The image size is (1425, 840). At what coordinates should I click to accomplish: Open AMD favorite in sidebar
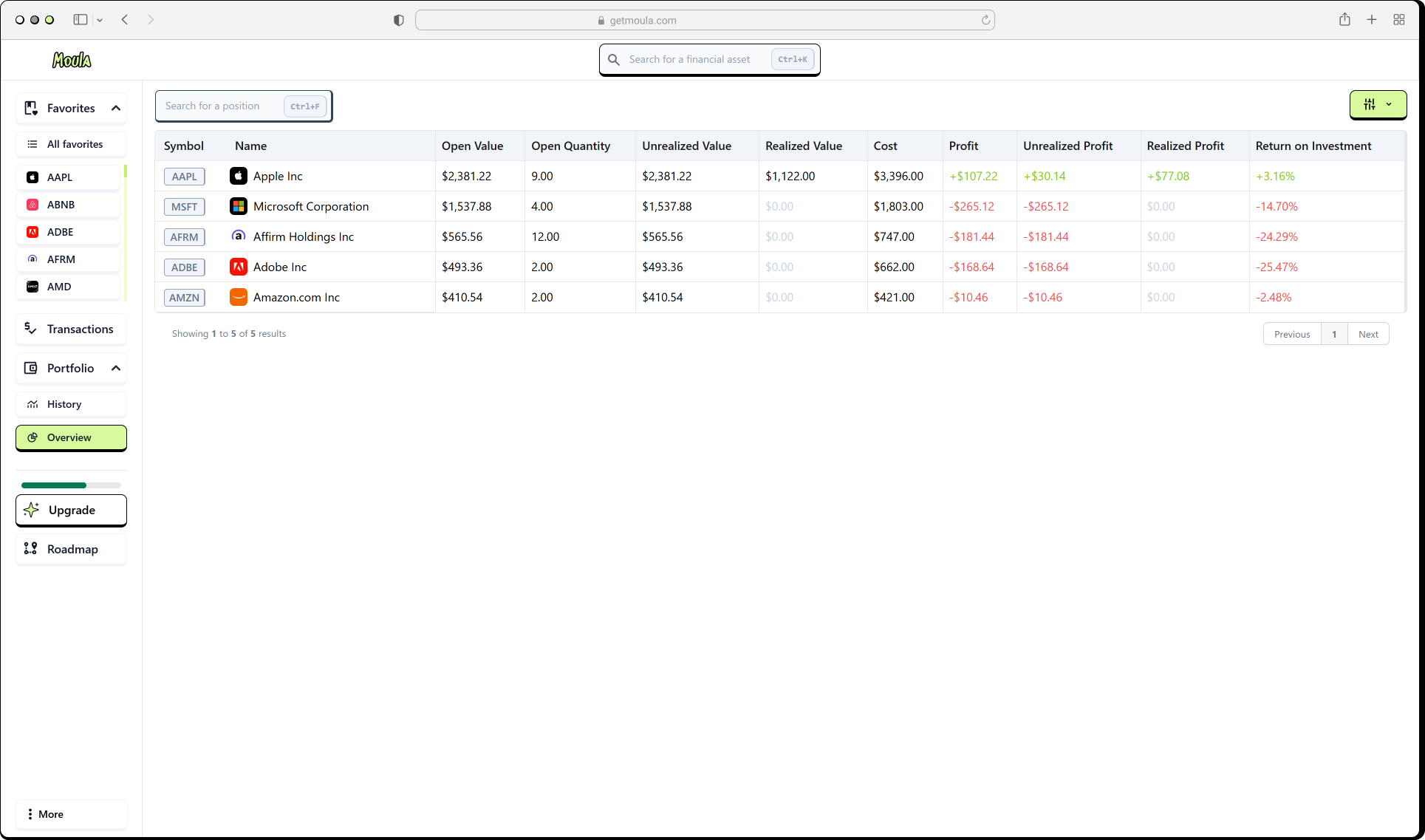pos(68,287)
